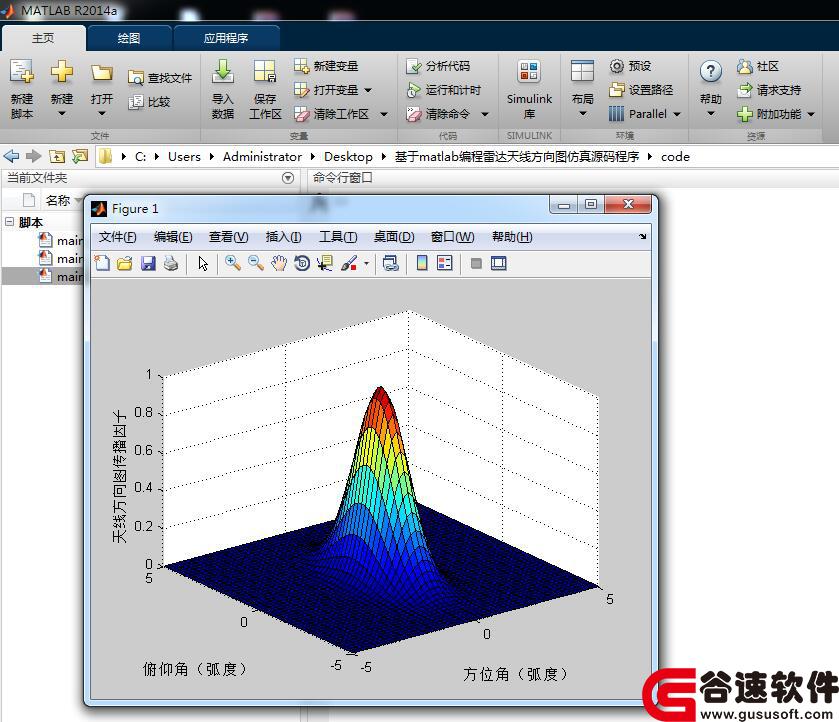Click the 打开 folder icon in ribbon
This screenshot has width=839, height=722.
[x=102, y=73]
